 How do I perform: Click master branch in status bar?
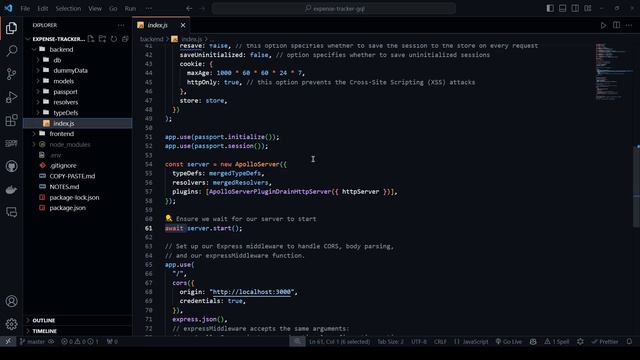32,342
